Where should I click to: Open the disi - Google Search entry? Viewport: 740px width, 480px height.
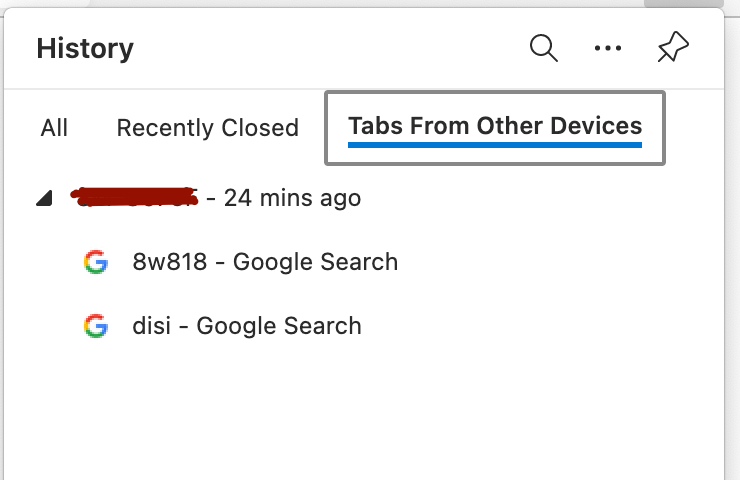point(247,326)
